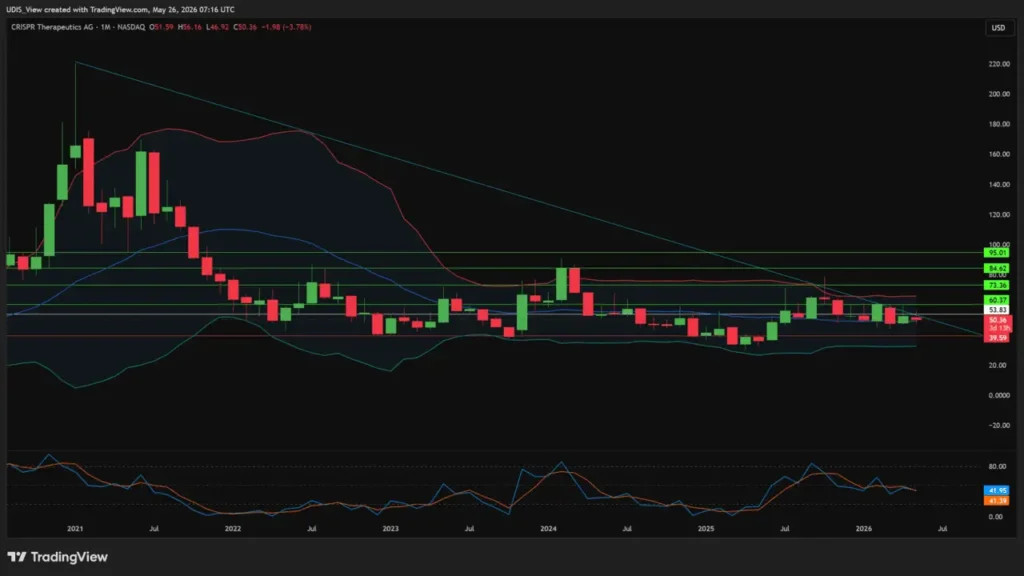The width and height of the screenshot is (1024, 576).
Task: Click the 140.00 price scale label
Action: 999,185
